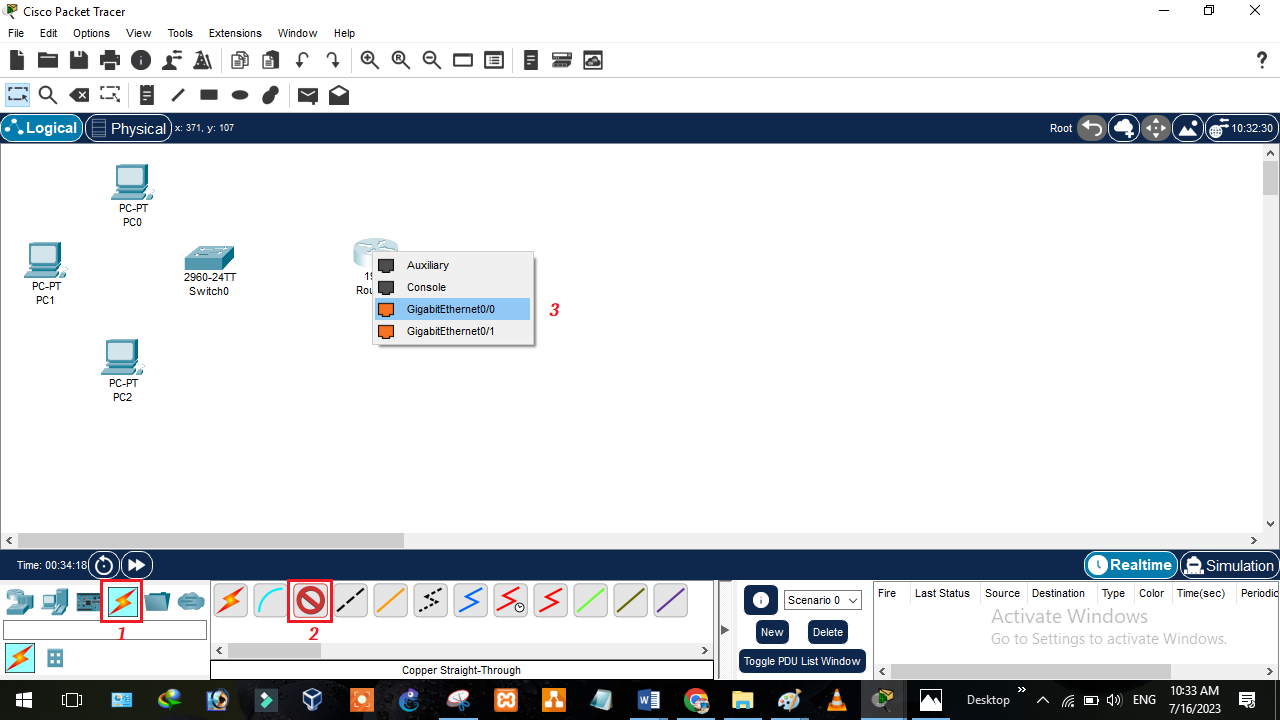The image size is (1280, 720).
Task: Open the Scenario 0 dropdown
Action: point(822,600)
